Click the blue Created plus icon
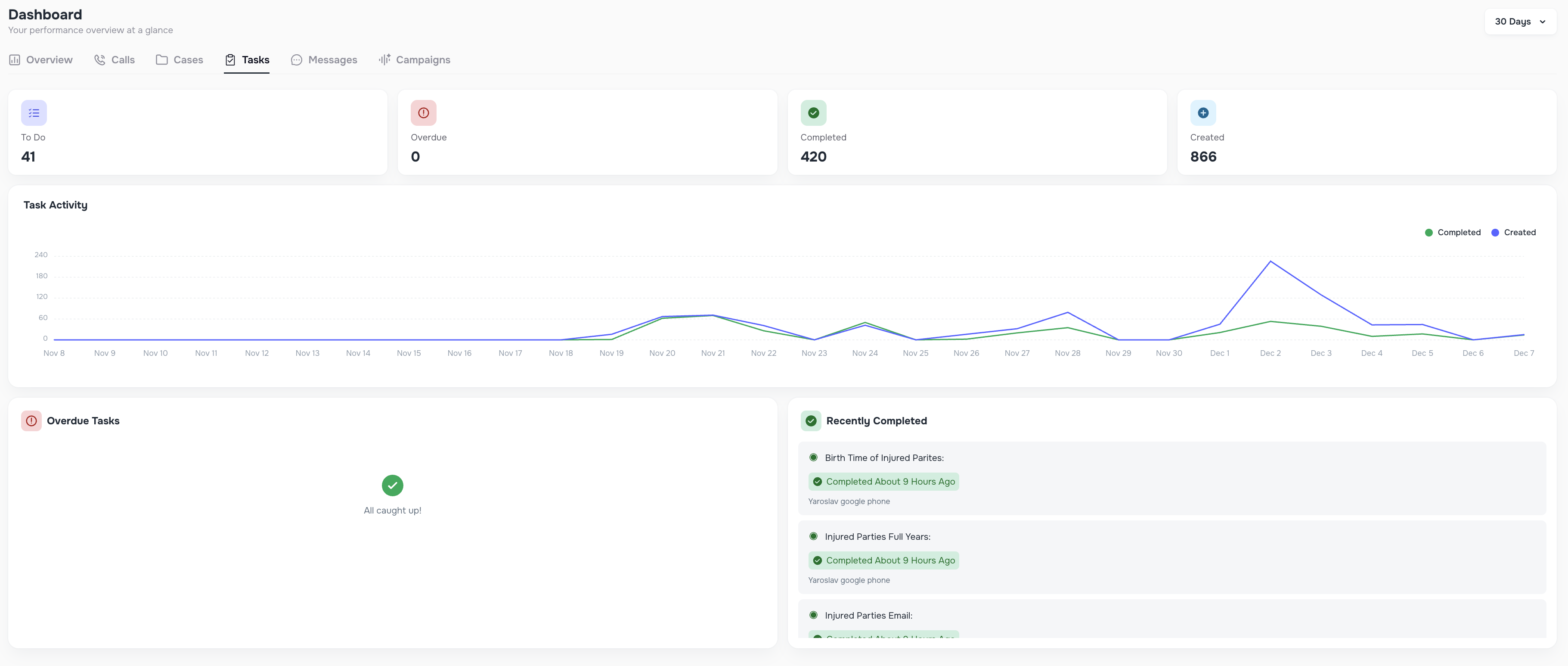This screenshot has height=666, width=1568. pos(1203,113)
